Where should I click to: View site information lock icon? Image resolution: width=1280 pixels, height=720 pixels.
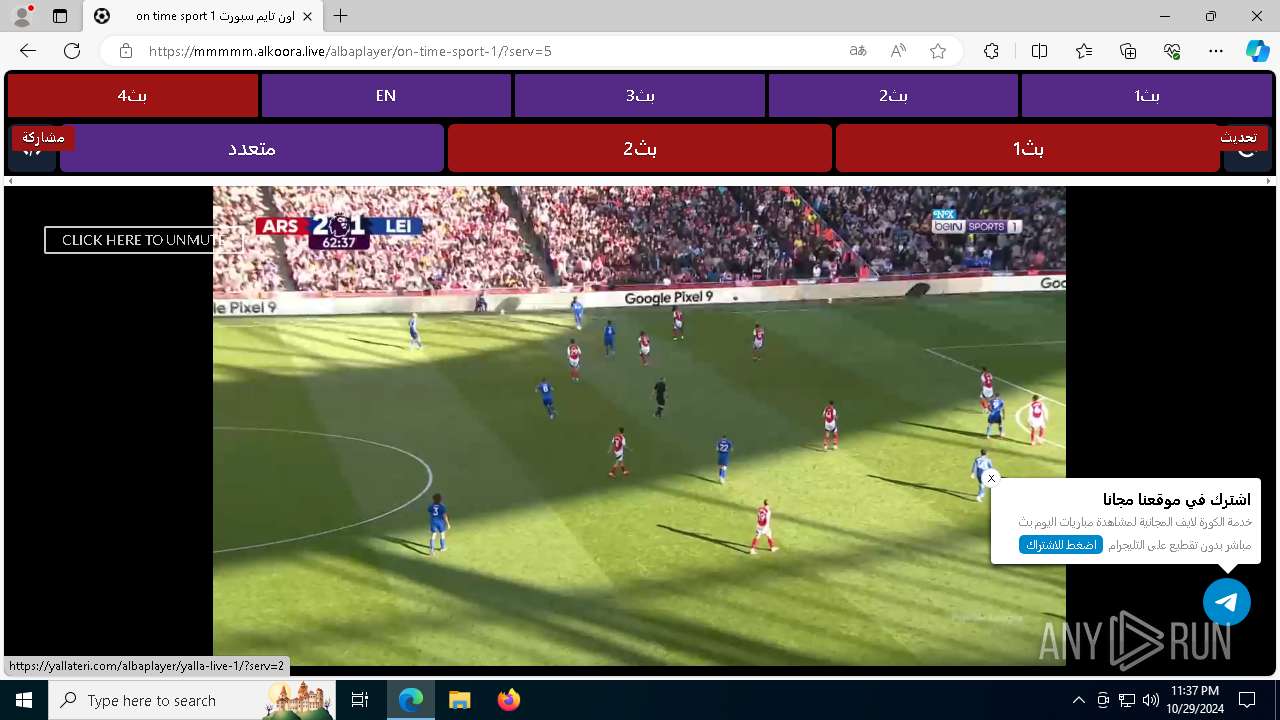pos(125,51)
